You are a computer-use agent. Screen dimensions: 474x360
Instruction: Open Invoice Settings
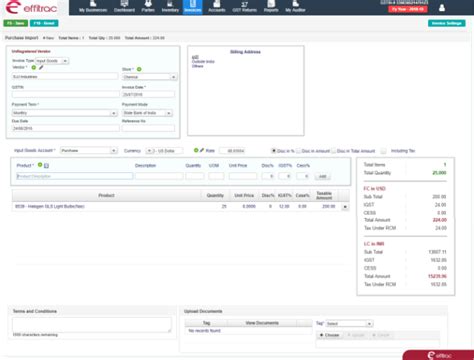coord(447,23)
